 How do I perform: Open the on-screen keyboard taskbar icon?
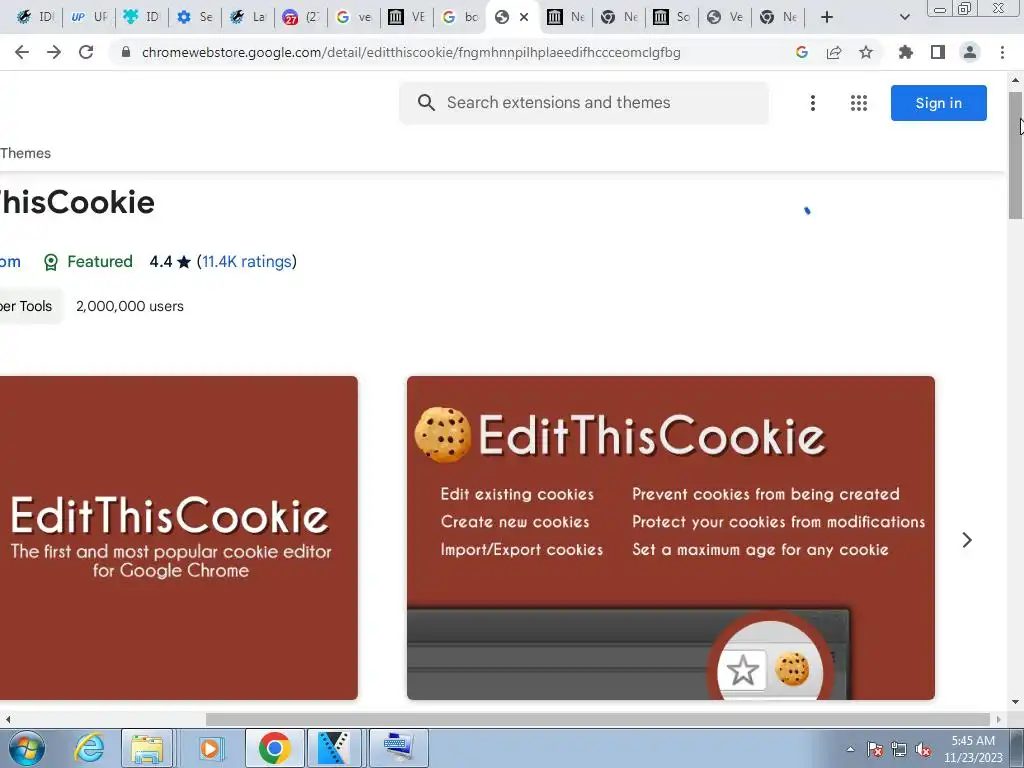399,748
